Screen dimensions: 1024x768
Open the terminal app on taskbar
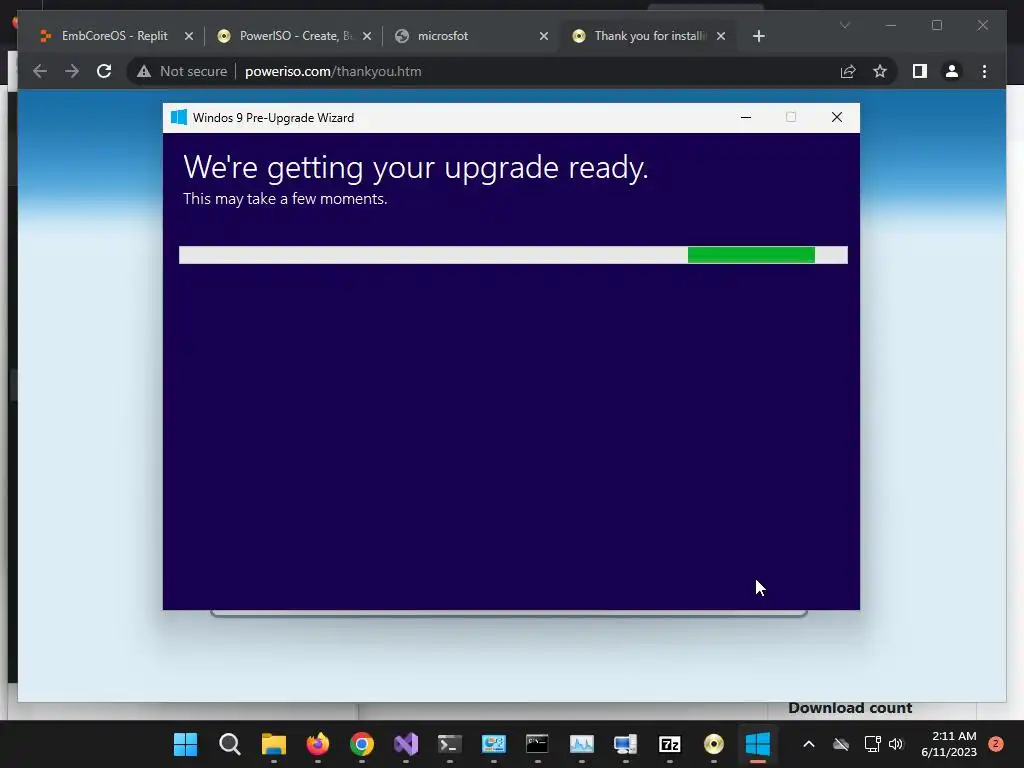(x=449, y=744)
